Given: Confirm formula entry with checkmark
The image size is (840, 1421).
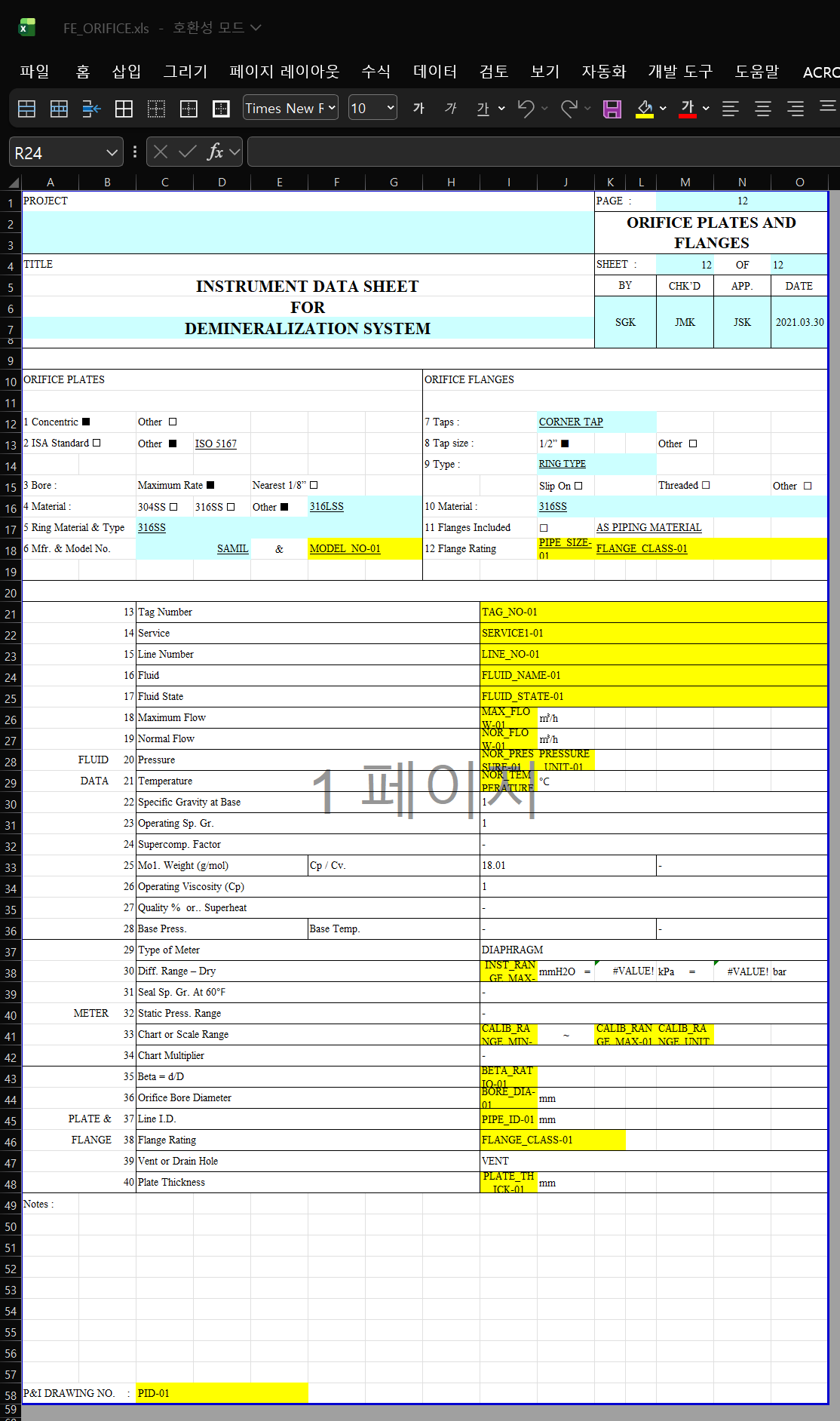Looking at the screenshot, I should 187,152.
